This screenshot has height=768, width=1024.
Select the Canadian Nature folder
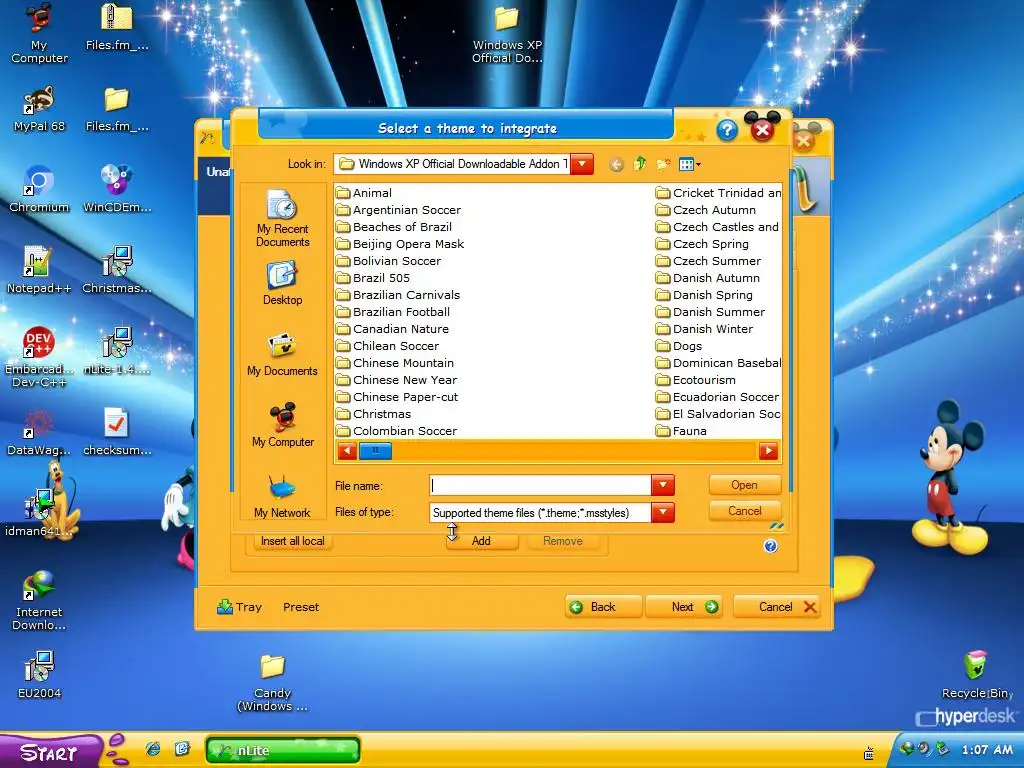point(392,328)
